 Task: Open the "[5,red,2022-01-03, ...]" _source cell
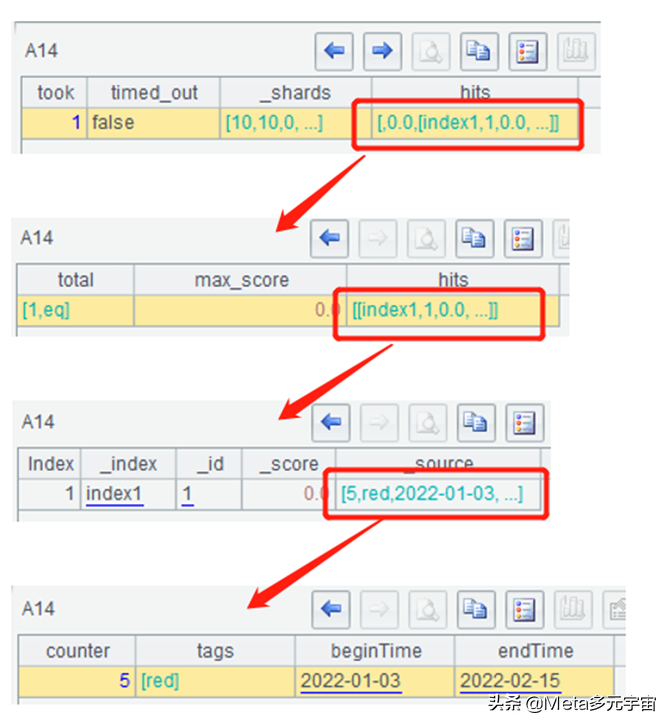click(x=438, y=494)
